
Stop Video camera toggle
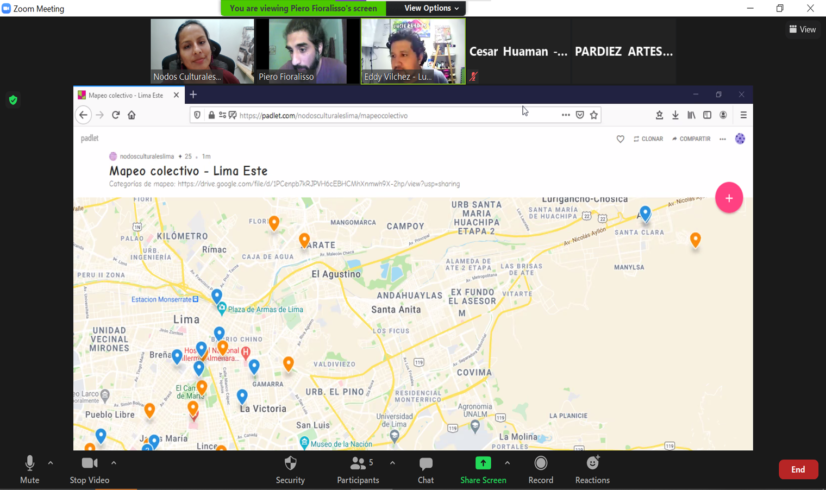pyautogui.click(x=90, y=464)
